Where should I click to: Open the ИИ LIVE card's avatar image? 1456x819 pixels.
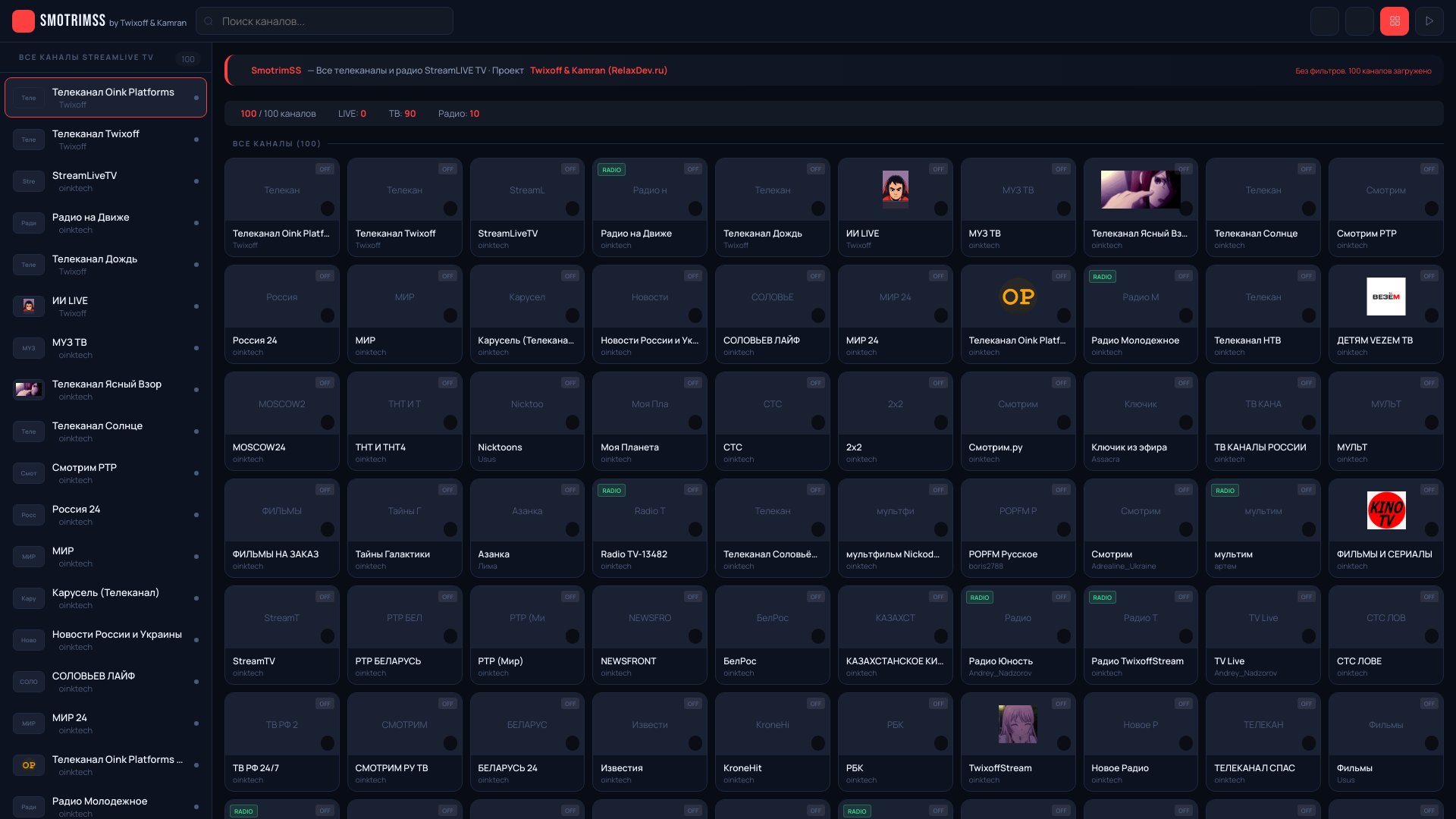[x=896, y=190]
